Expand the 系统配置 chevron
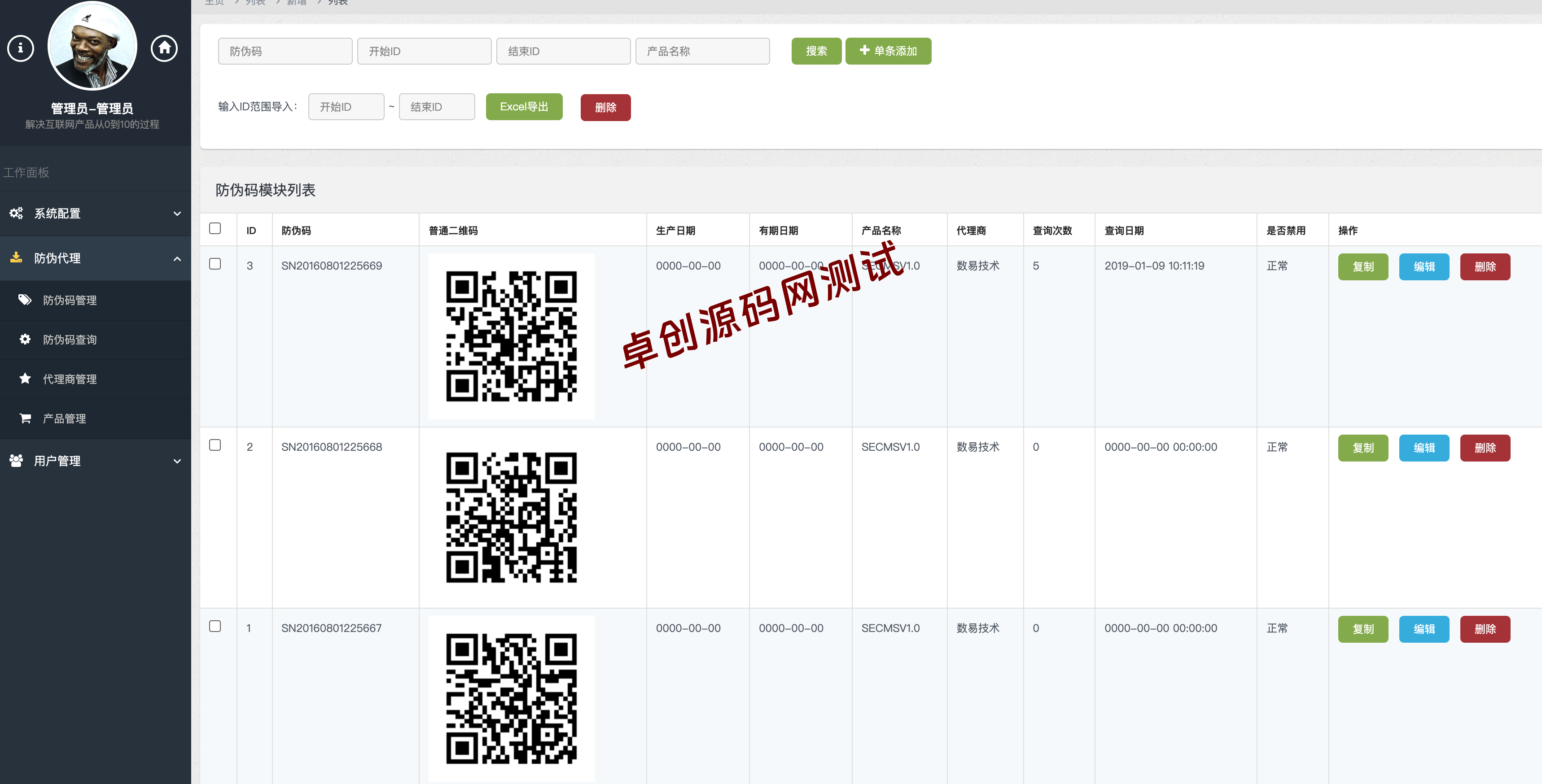The width and height of the screenshot is (1542, 784). click(x=177, y=213)
